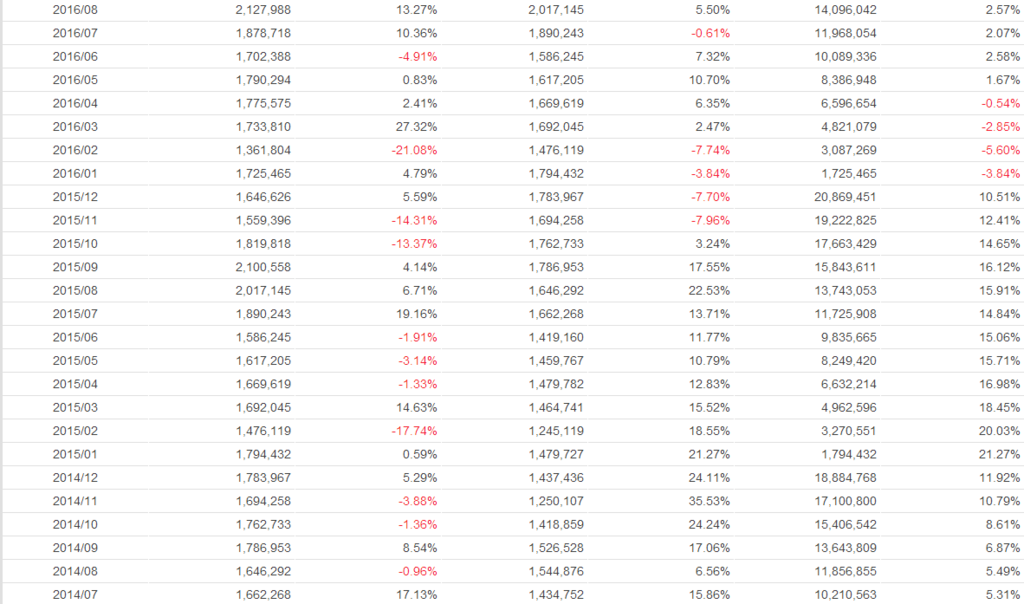
Task: Click the 2014/10 date cell
Action: click(75, 525)
